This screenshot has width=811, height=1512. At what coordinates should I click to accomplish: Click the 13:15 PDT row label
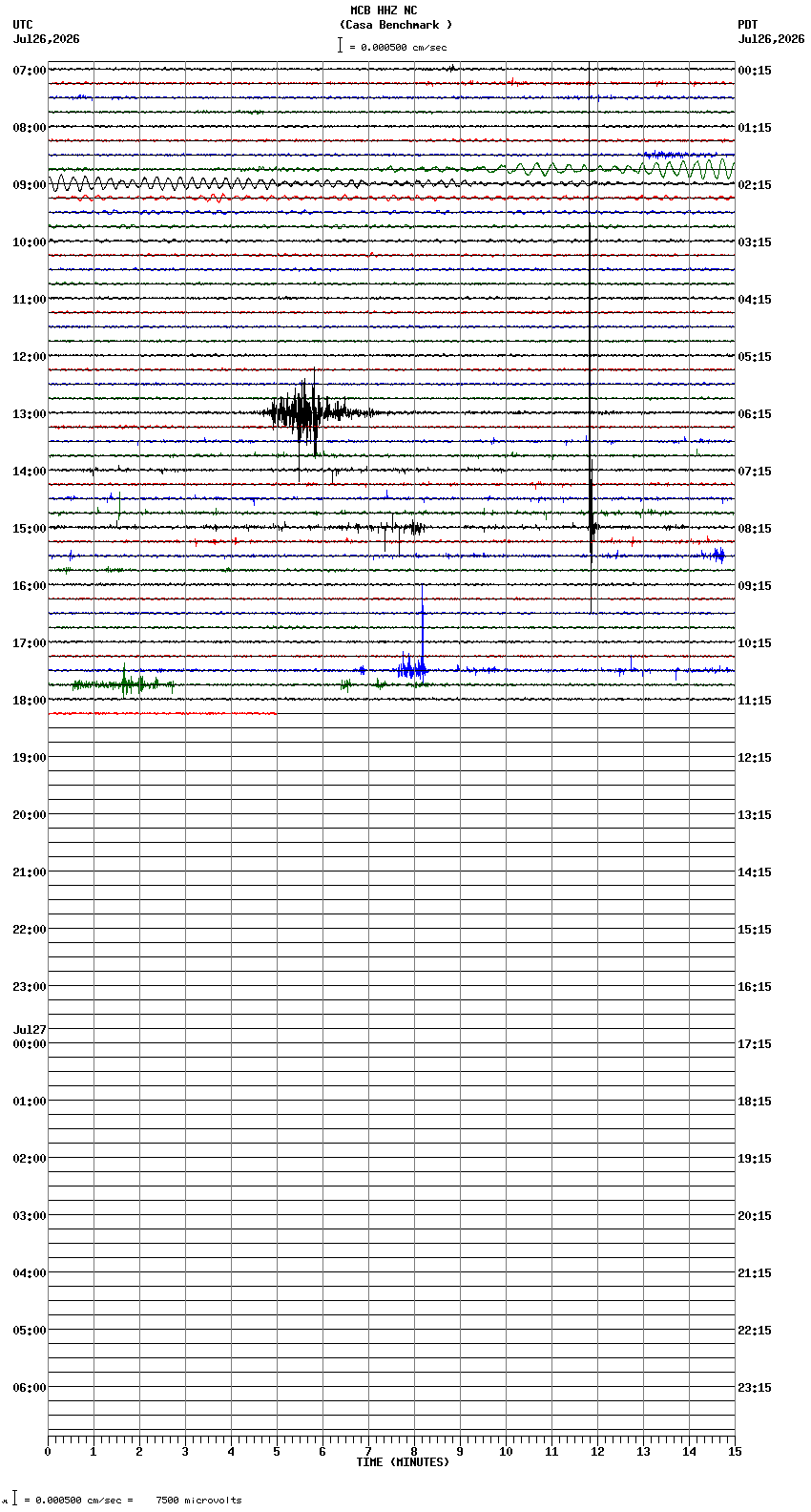coord(755,815)
